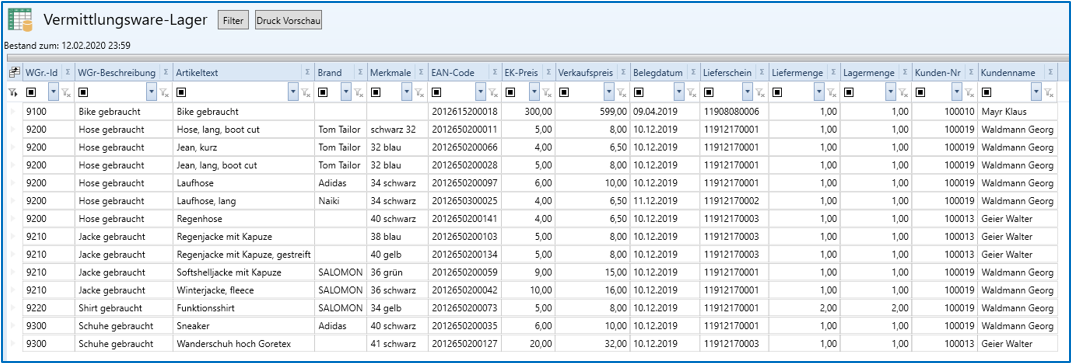The height and width of the screenshot is (364, 1072).
Task: Expand the Artikeltext filter value dropdown
Action: [294, 92]
